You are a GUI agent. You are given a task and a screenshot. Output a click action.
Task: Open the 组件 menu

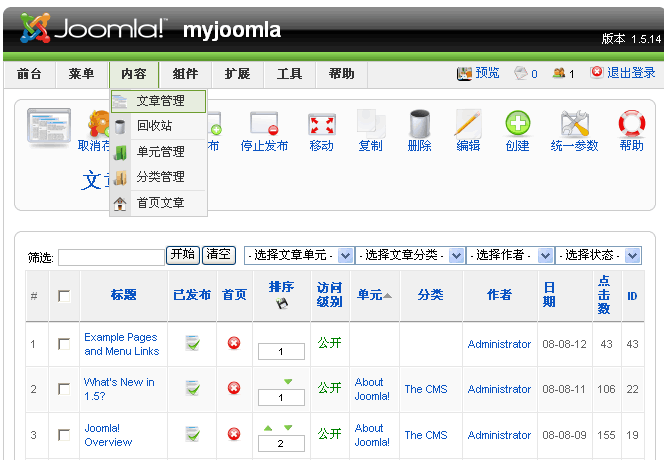[185, 74]
